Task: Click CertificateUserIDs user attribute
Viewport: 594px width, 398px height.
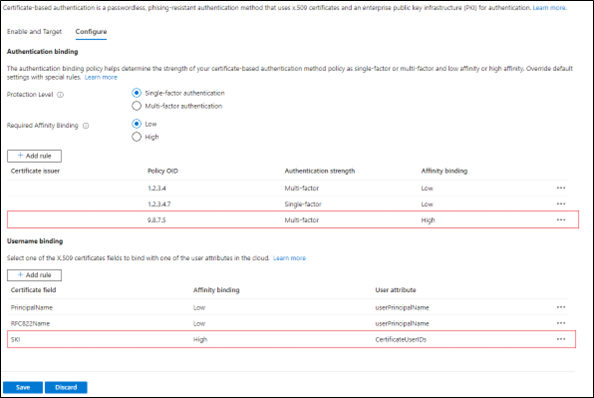Action: [401, 339]
